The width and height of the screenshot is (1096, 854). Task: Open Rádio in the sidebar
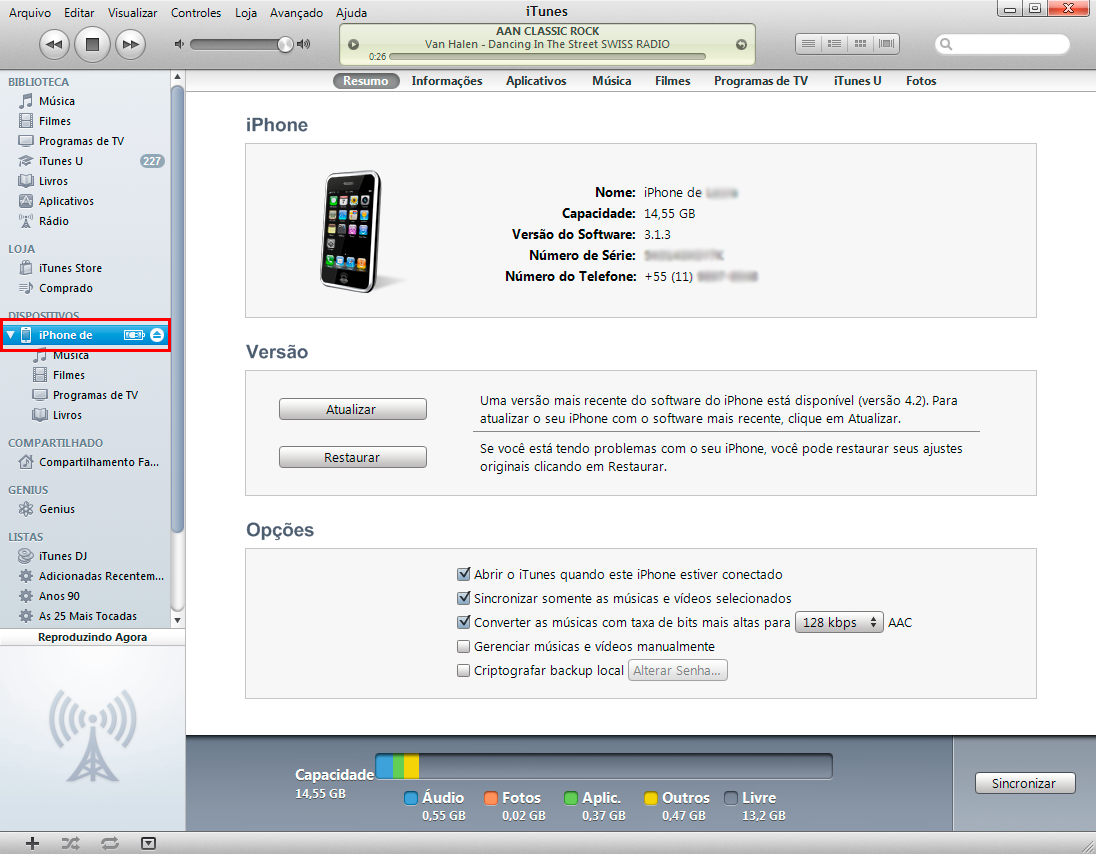(85, 221)
